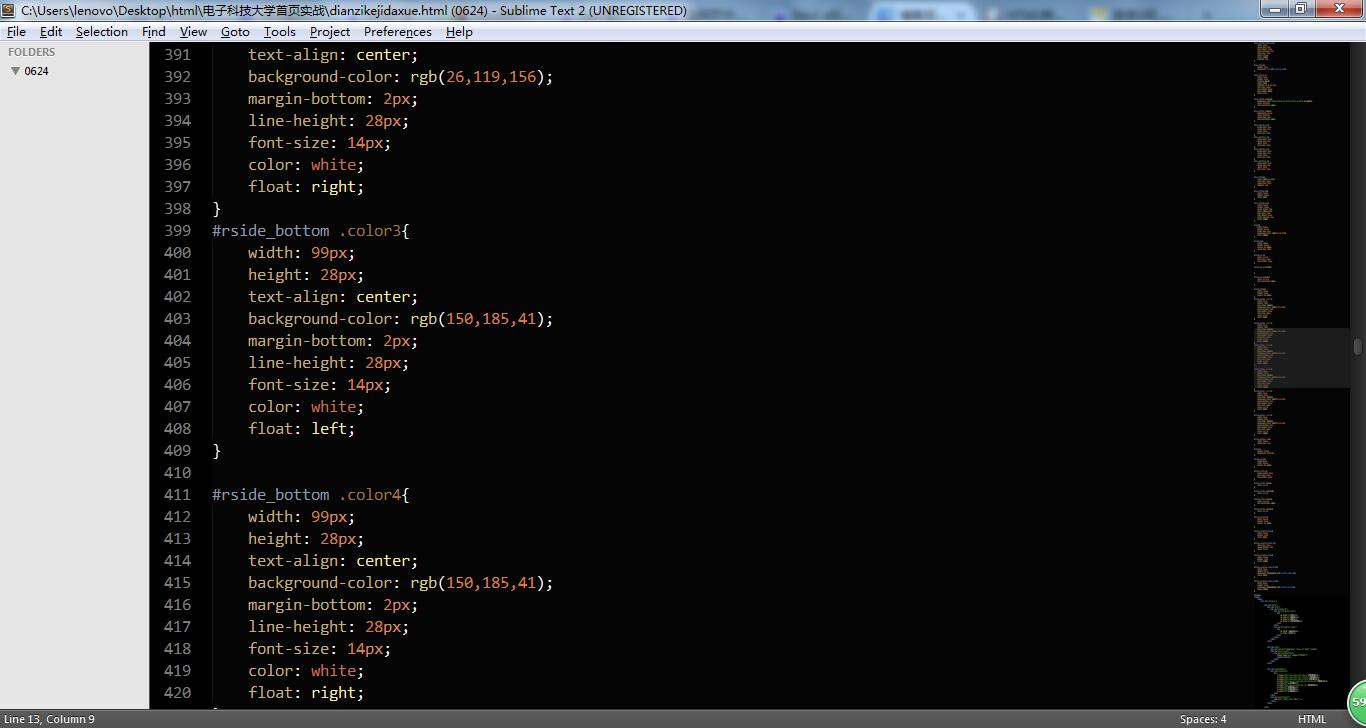
Task: Click the green circular badge at bottom right
Action: [1357, 700]
